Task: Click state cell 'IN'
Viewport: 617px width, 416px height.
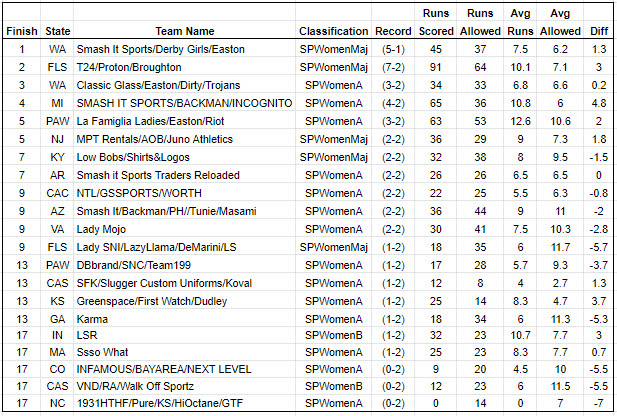Action: click(57, 335)
